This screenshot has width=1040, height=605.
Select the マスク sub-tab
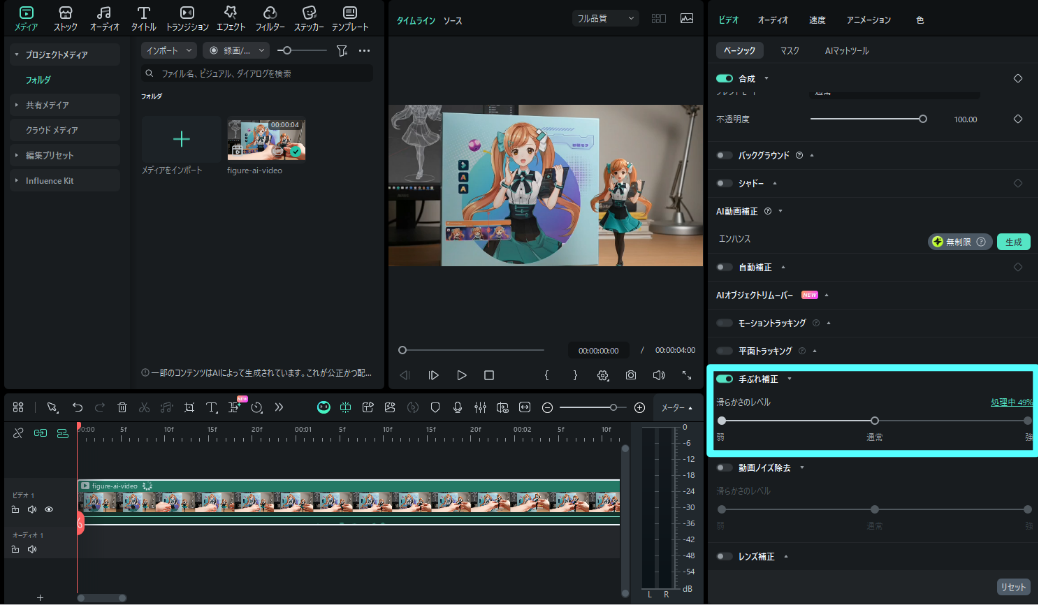pyautogui.click(x=790, y=50)
